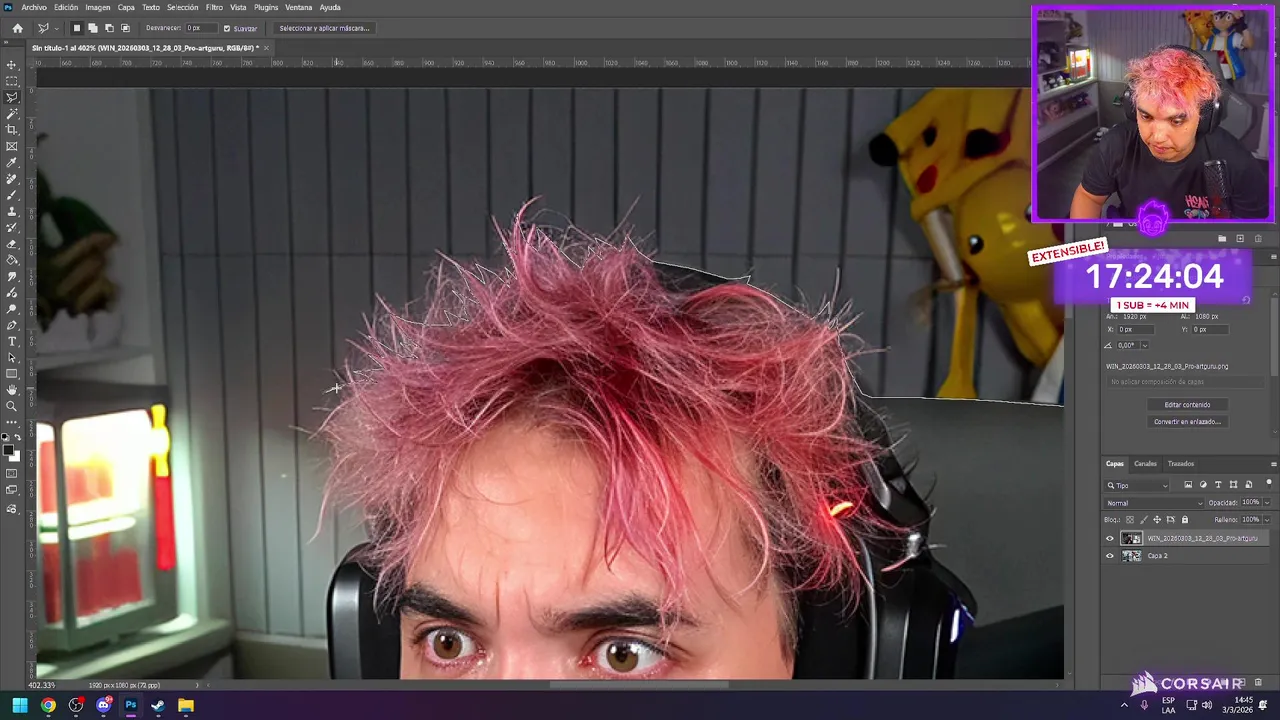Open the Edición menu
This screenshot has width=1280, height=720.
pos(66,7)
